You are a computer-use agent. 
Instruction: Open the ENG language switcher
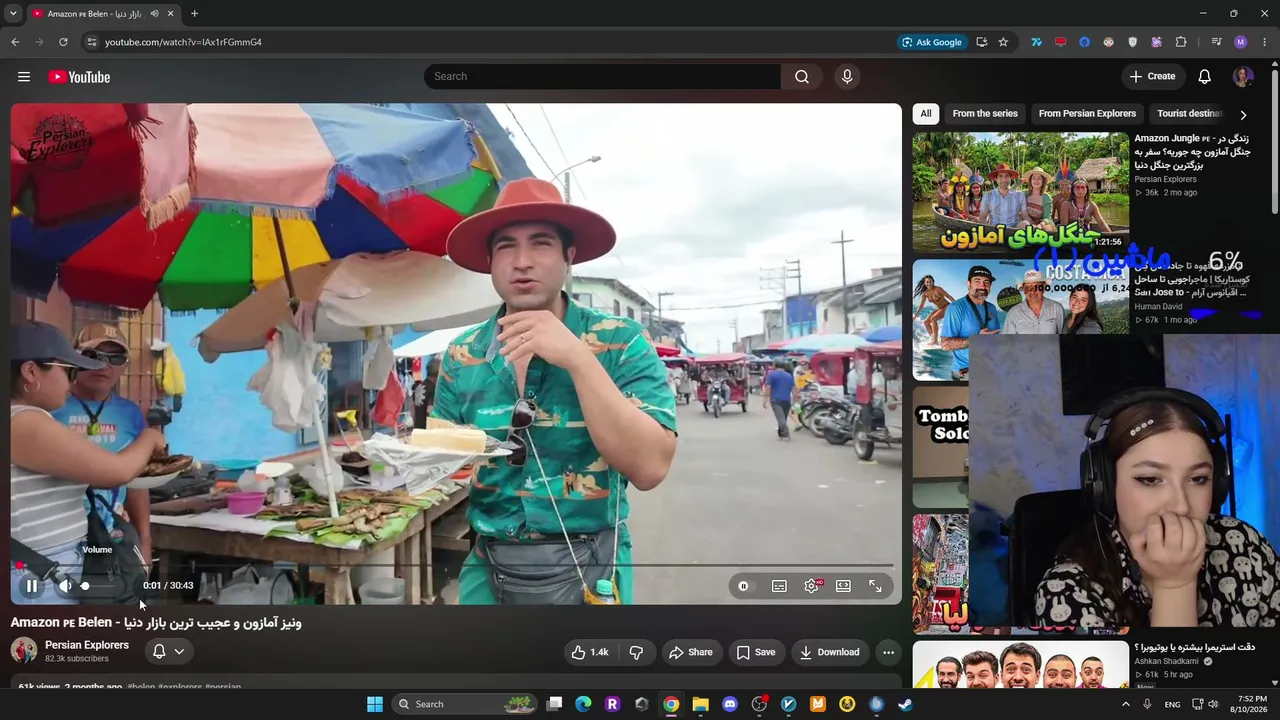pyautogui.click(x=1172, y=704)
